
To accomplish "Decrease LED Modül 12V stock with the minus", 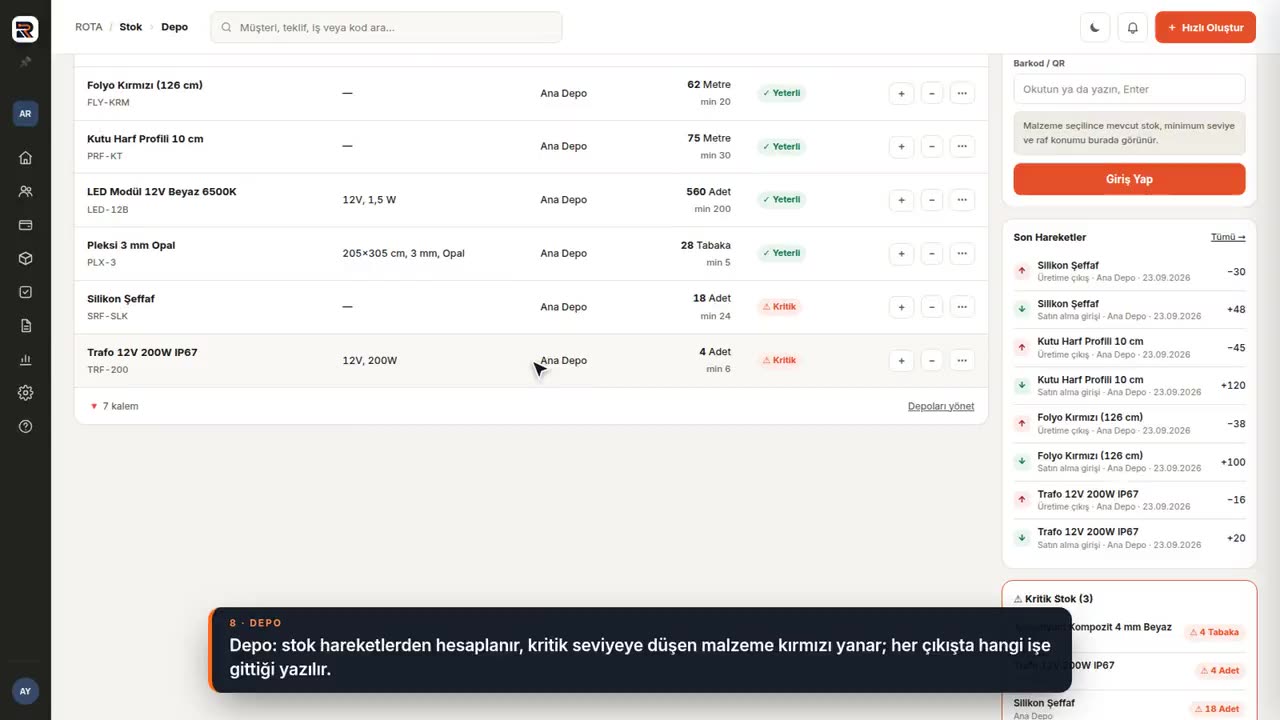I will [x=931, y=200].
